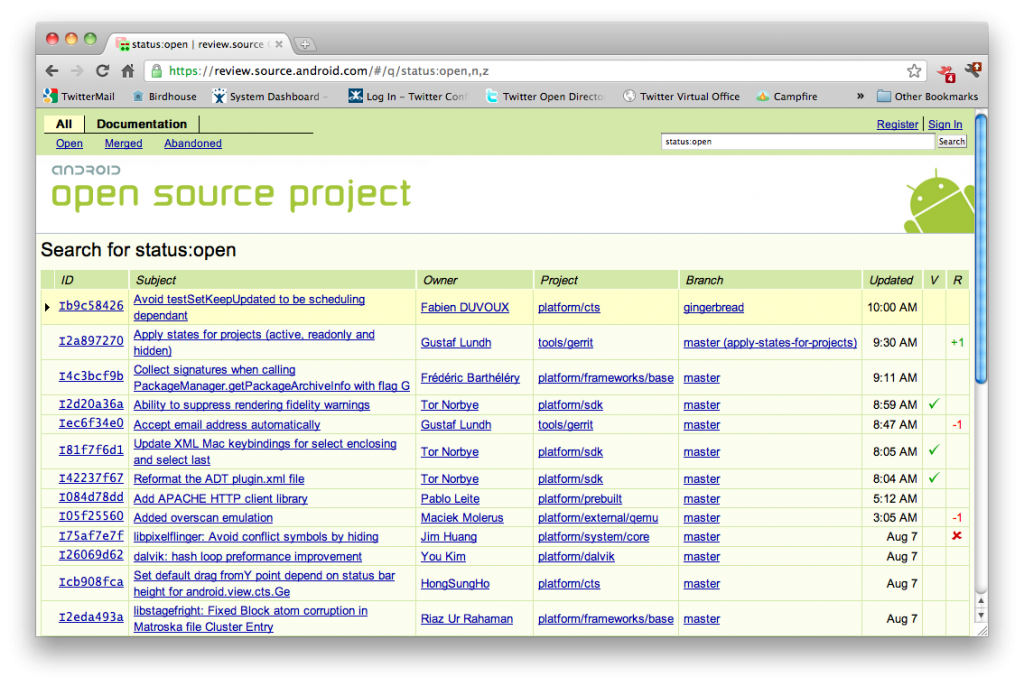Screen dimensions: 1024x686
Task: Click the page's vertical scrollbar down arrow
Action: (x=980, y=614)
